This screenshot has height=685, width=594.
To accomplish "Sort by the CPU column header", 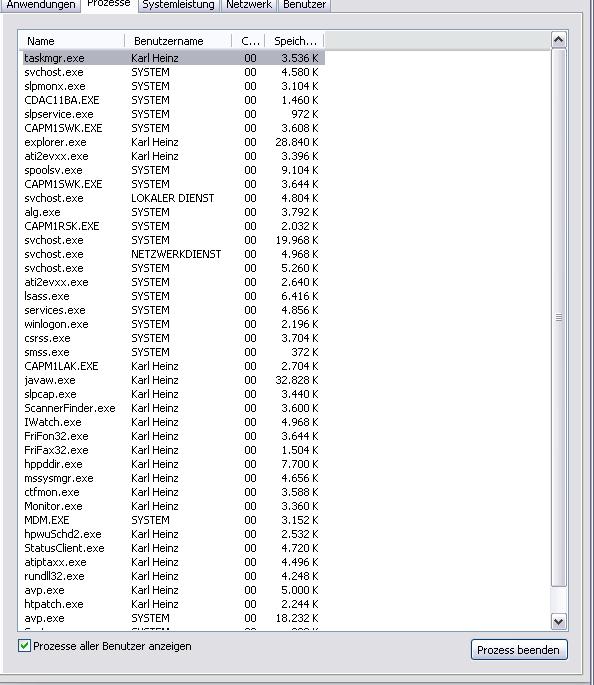I will point(249,41).
